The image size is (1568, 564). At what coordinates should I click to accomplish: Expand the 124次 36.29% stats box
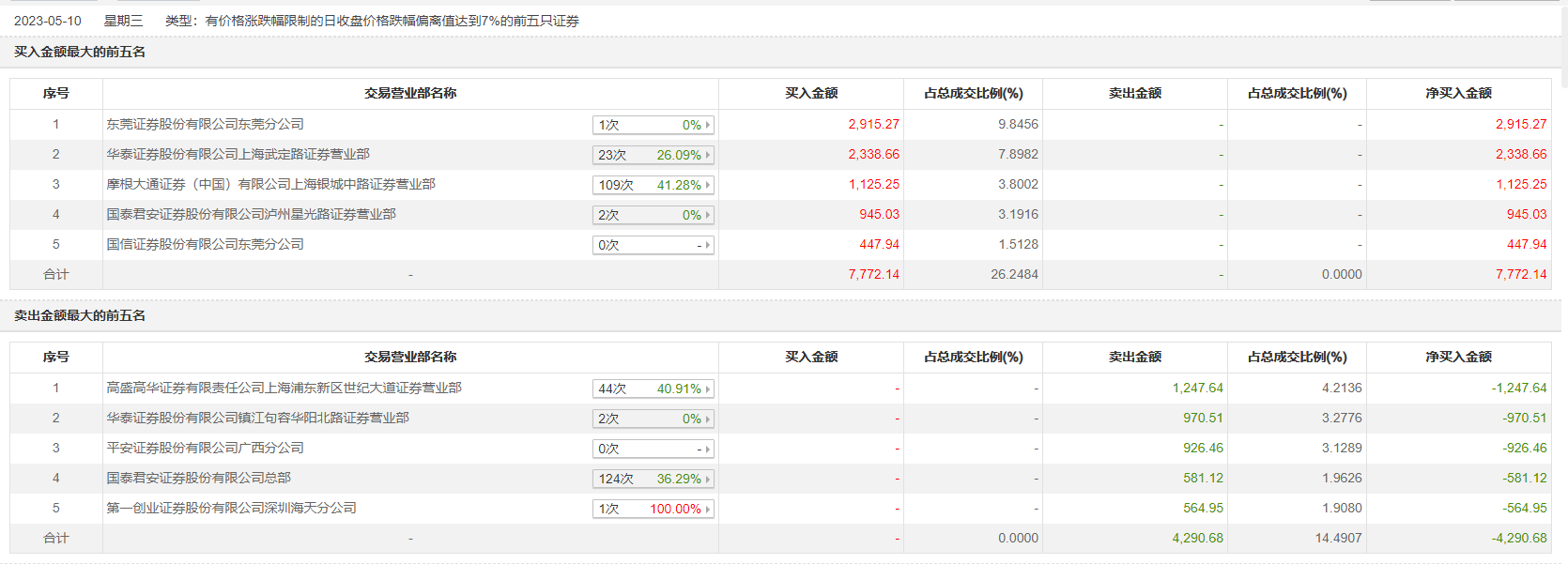[x=653, y=479]
